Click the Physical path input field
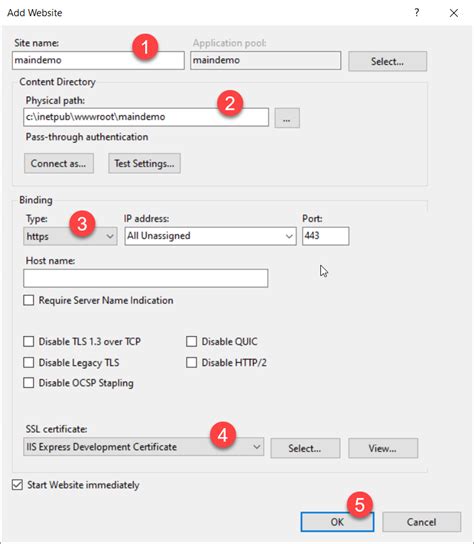Image resolution: width=474 pixels, height=544 pixels. tap(146, 117)
